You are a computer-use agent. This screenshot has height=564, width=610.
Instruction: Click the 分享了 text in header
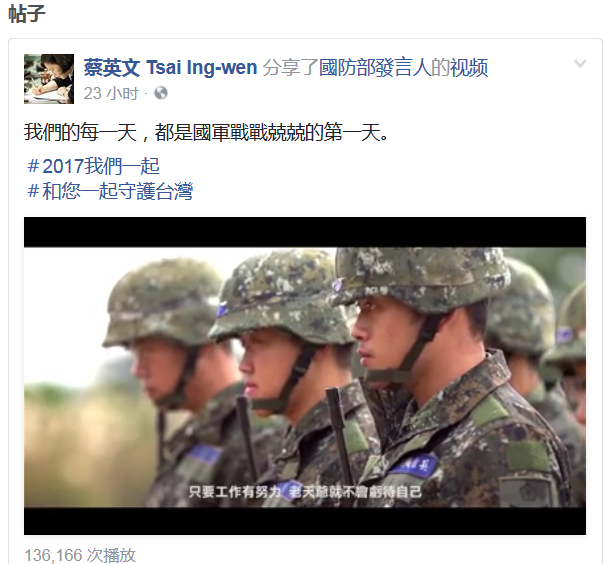[291, 68]
